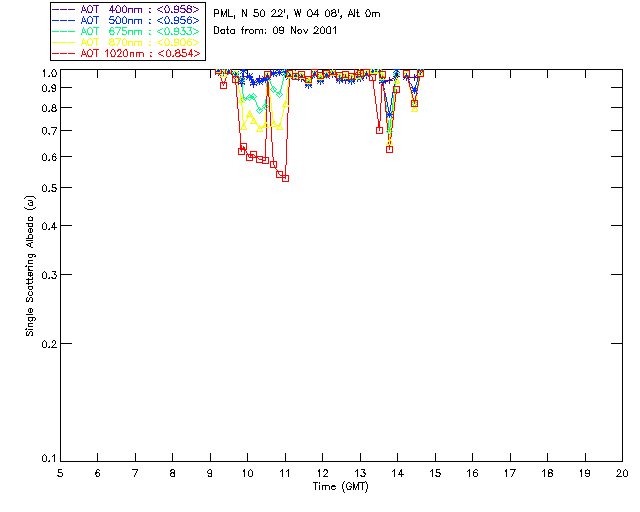
Task: Click the x-axis label 6
Action: (98, 473)
